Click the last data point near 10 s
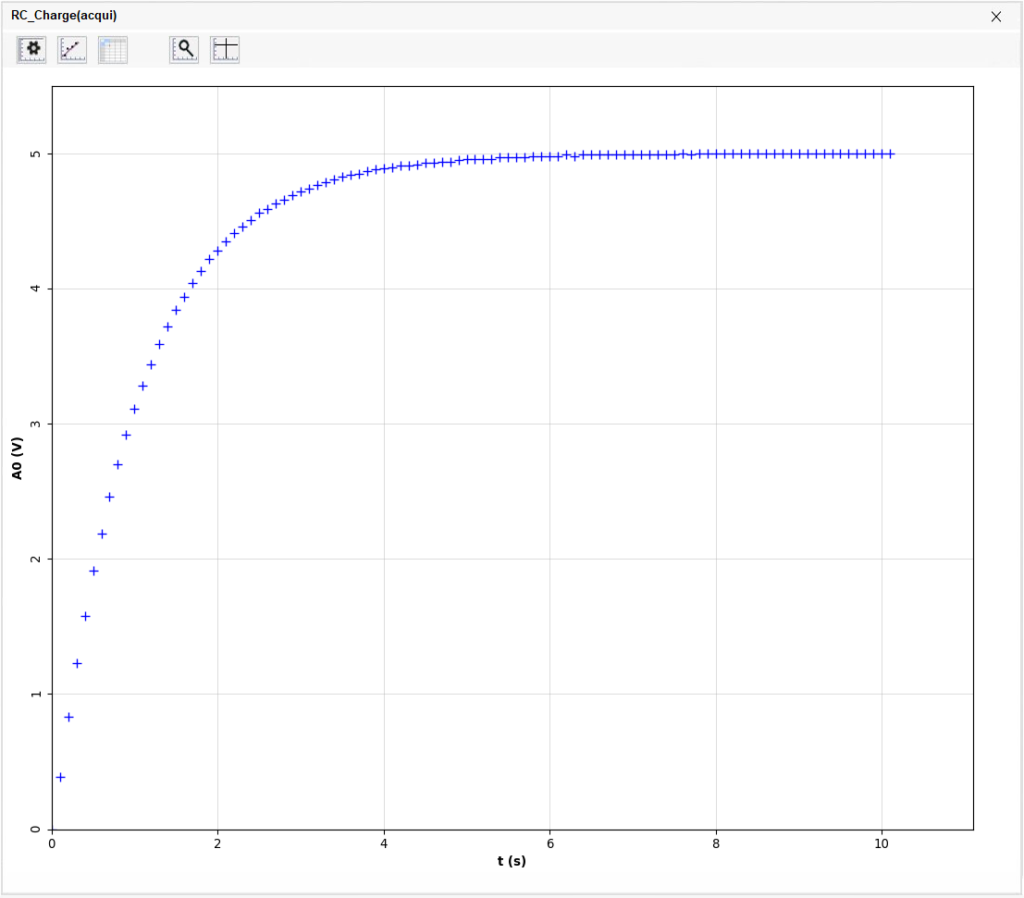 (x=890, y=154)
